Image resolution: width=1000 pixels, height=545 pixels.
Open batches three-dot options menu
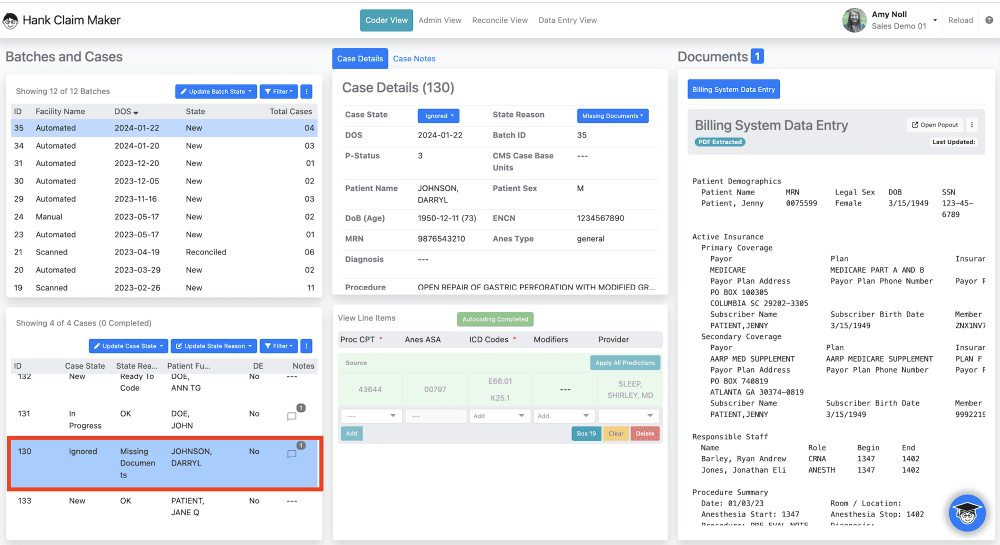(x=306, y=92)
